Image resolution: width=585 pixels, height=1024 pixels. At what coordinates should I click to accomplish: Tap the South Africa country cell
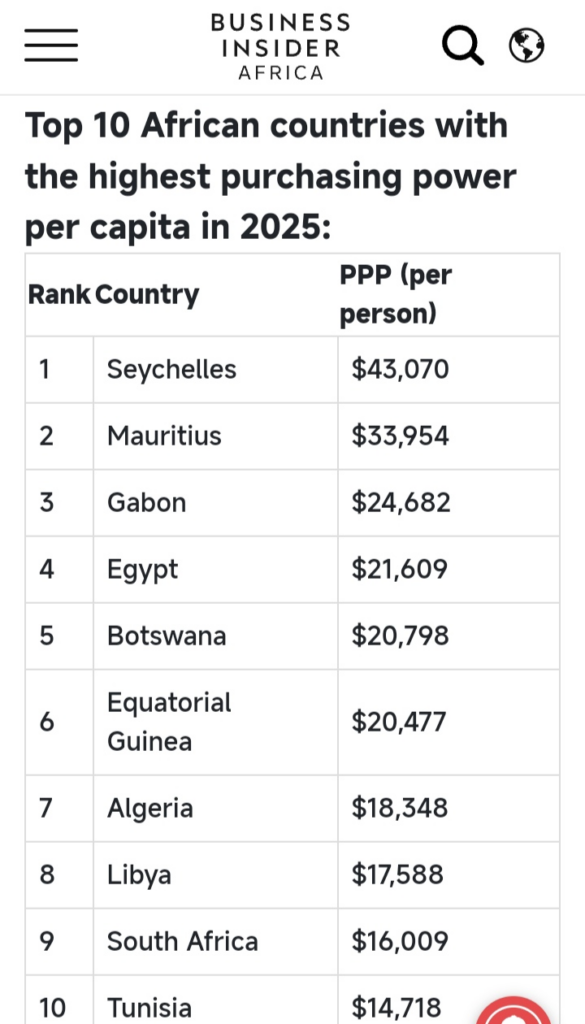click(215, 942)
